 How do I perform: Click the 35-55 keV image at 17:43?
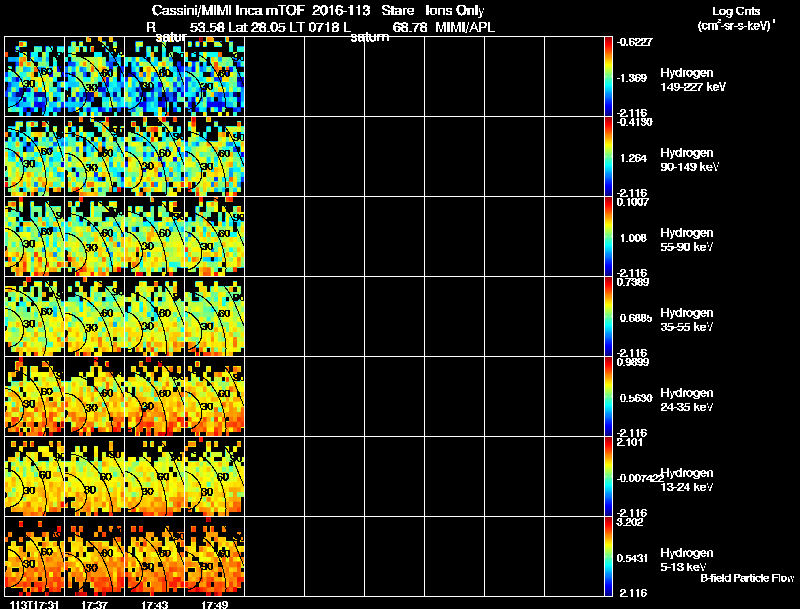pyautogui.click(x=155, y=317)
